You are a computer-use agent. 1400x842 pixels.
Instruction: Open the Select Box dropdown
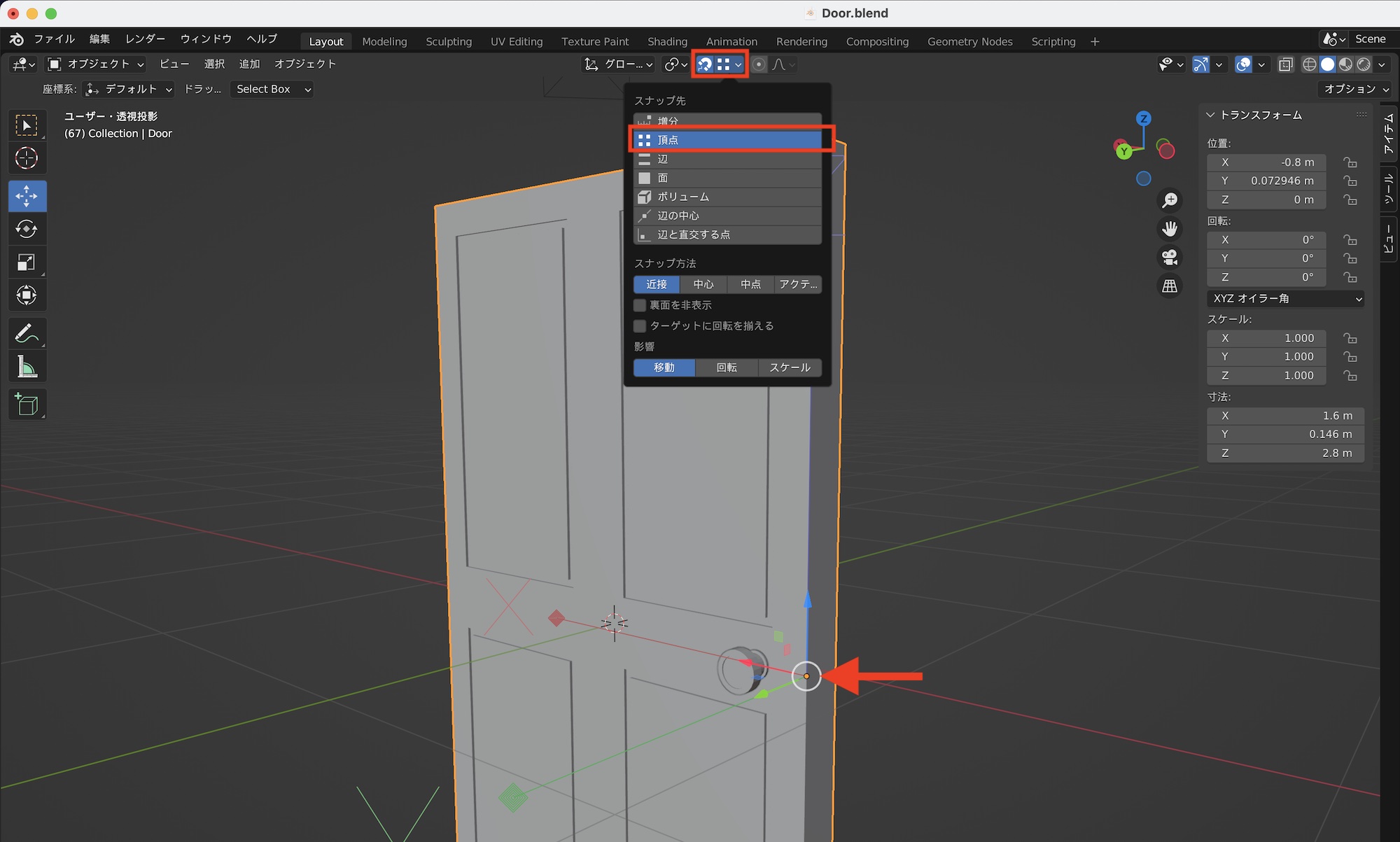coord(272,89)
